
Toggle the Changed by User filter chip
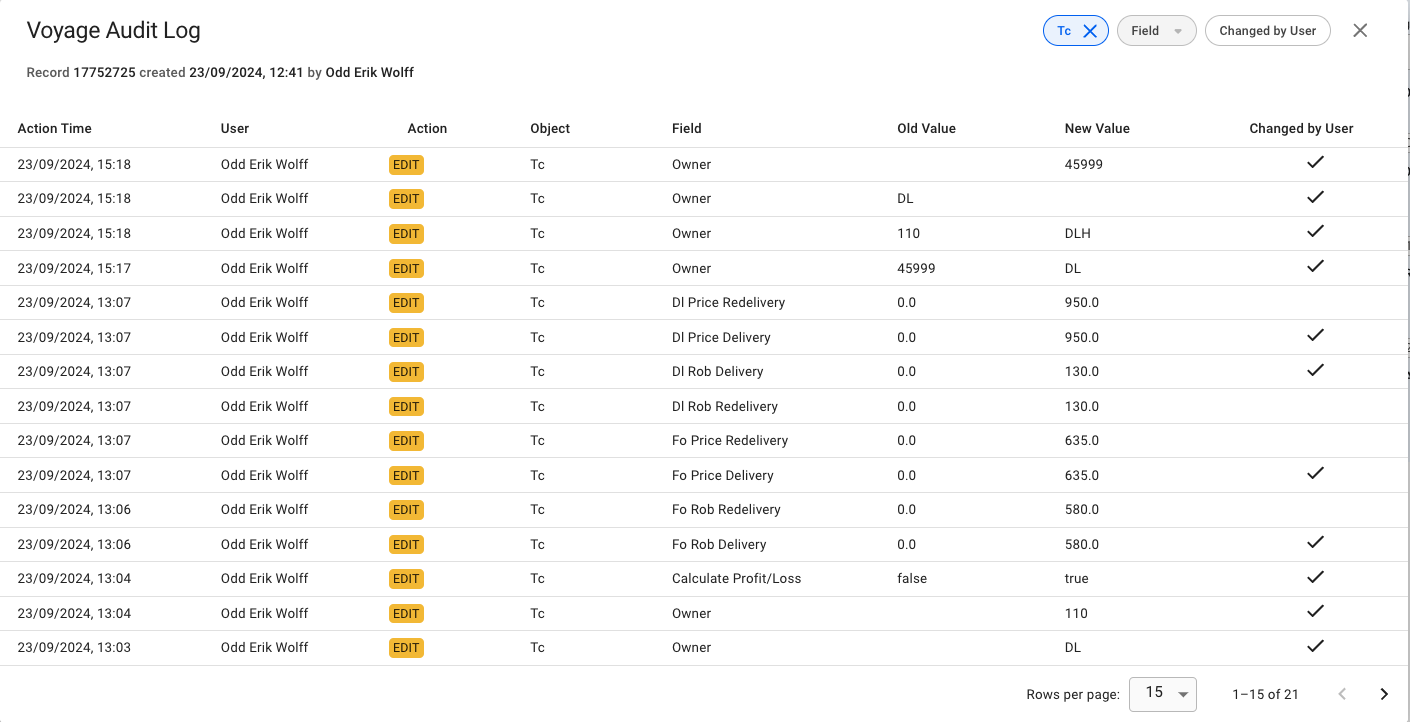coord(1267,31)
